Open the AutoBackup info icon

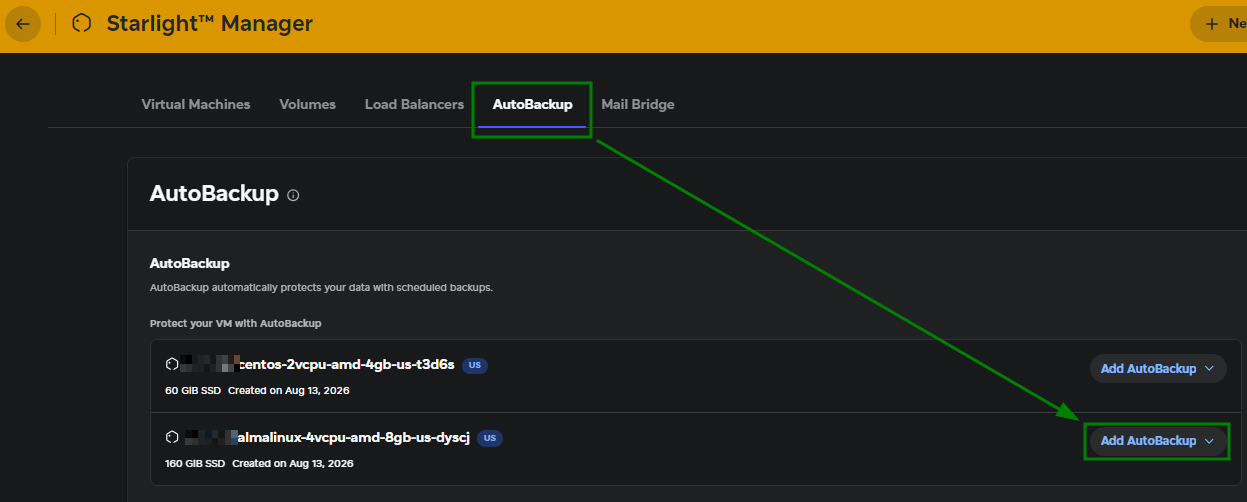[293, 195]
